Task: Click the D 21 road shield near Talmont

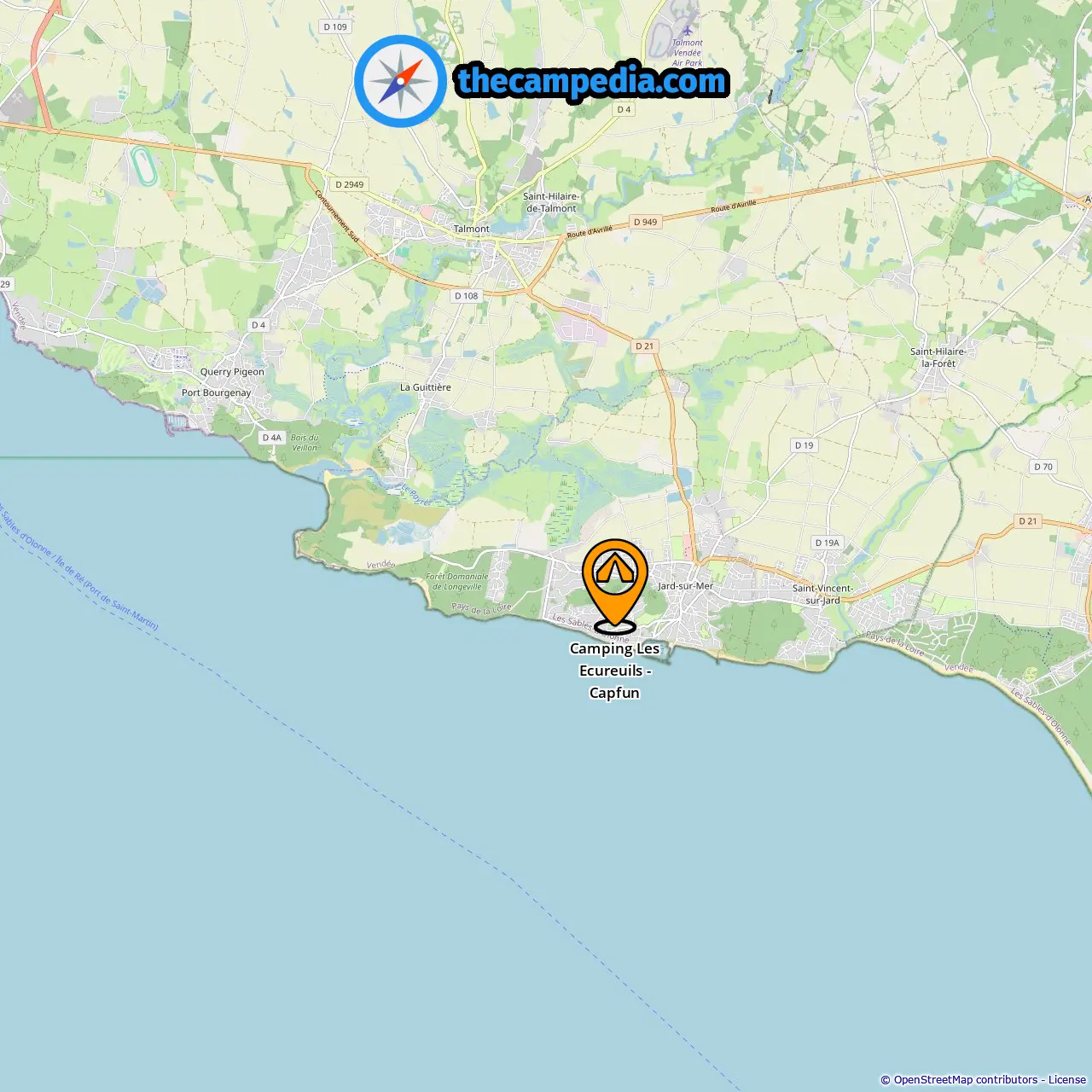Action: 644,346
